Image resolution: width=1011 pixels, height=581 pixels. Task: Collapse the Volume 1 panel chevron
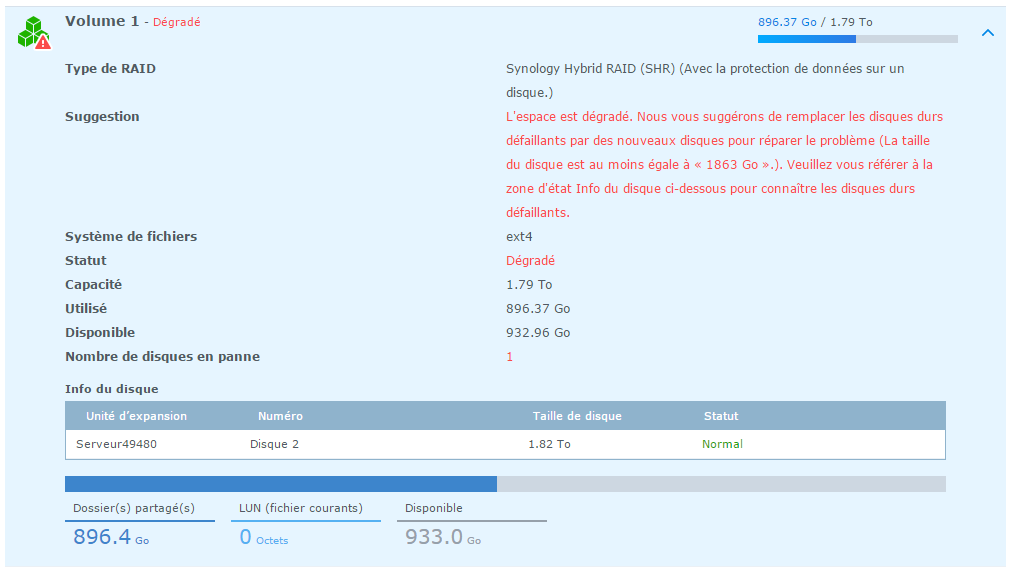tap(987, 32)
